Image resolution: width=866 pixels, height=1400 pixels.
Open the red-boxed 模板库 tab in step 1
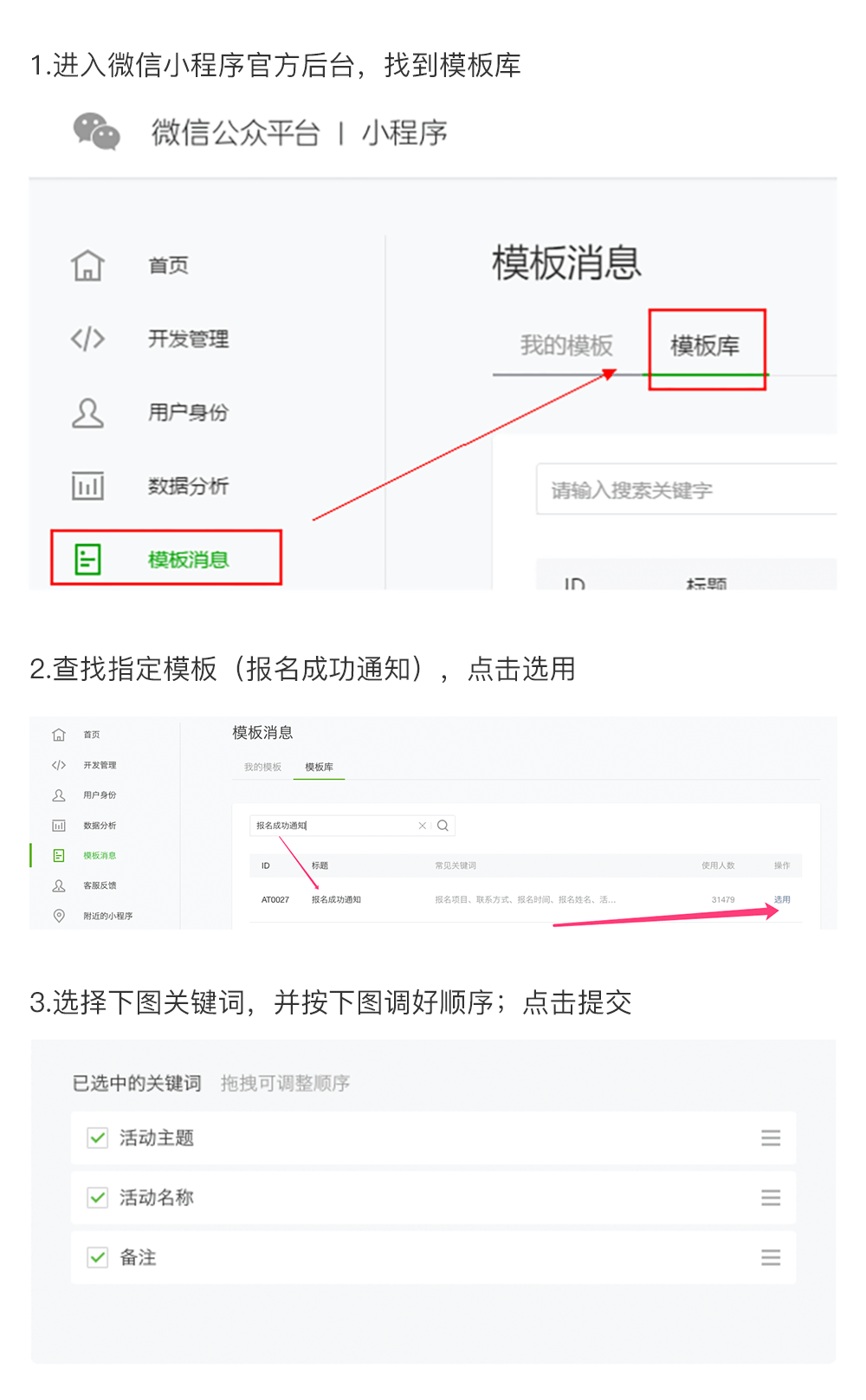click(706, 347)
